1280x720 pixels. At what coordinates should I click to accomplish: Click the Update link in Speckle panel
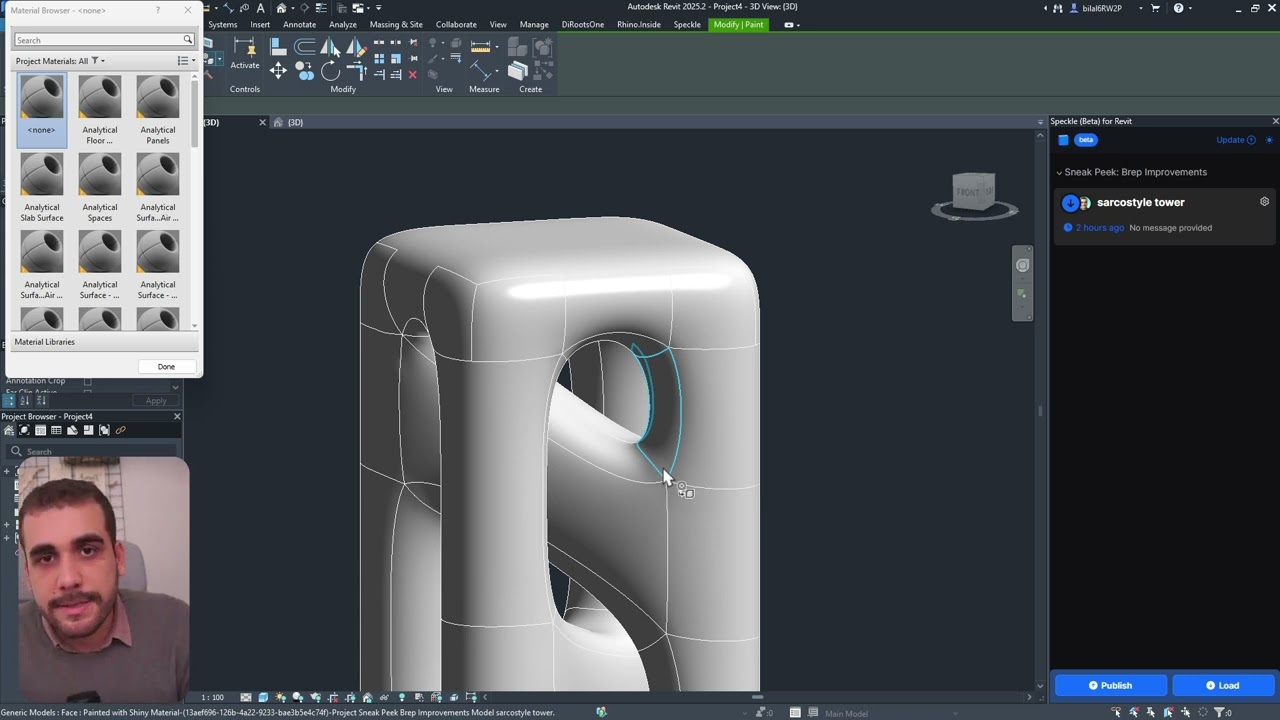click(1235, 140)
